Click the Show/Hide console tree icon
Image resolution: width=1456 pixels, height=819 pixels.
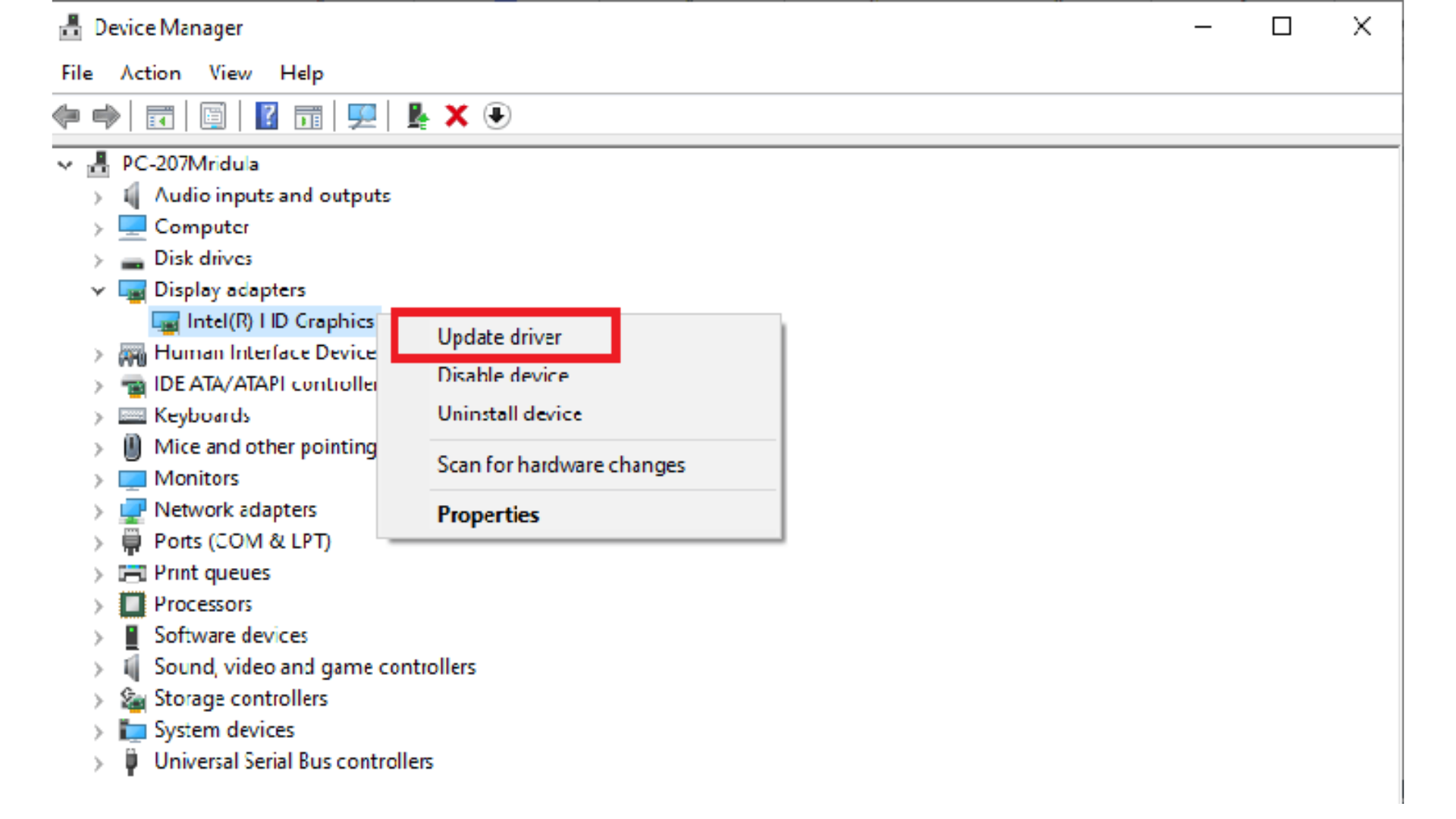[159, 116]
